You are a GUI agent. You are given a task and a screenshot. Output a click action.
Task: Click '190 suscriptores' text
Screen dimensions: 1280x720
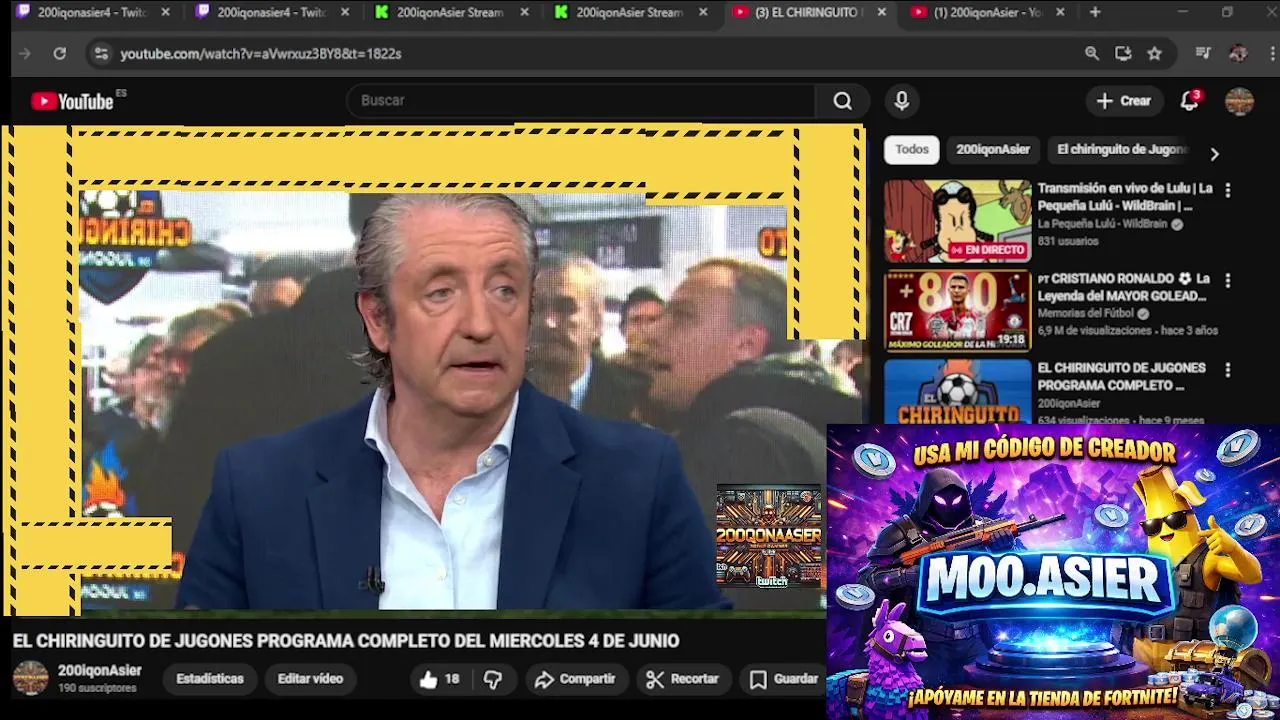tap(97, 688)
